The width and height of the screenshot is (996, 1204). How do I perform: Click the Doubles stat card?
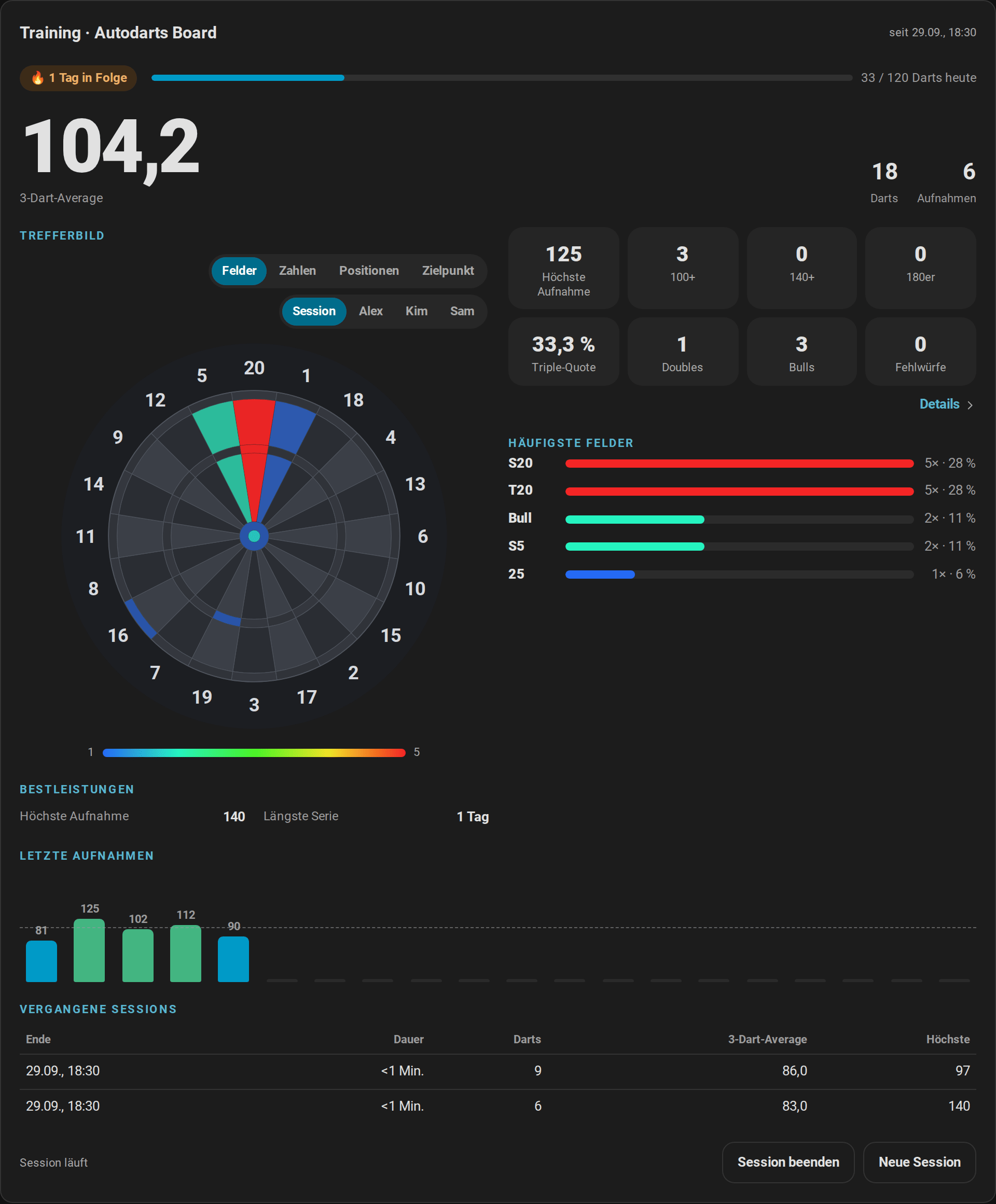click(682, 352)
